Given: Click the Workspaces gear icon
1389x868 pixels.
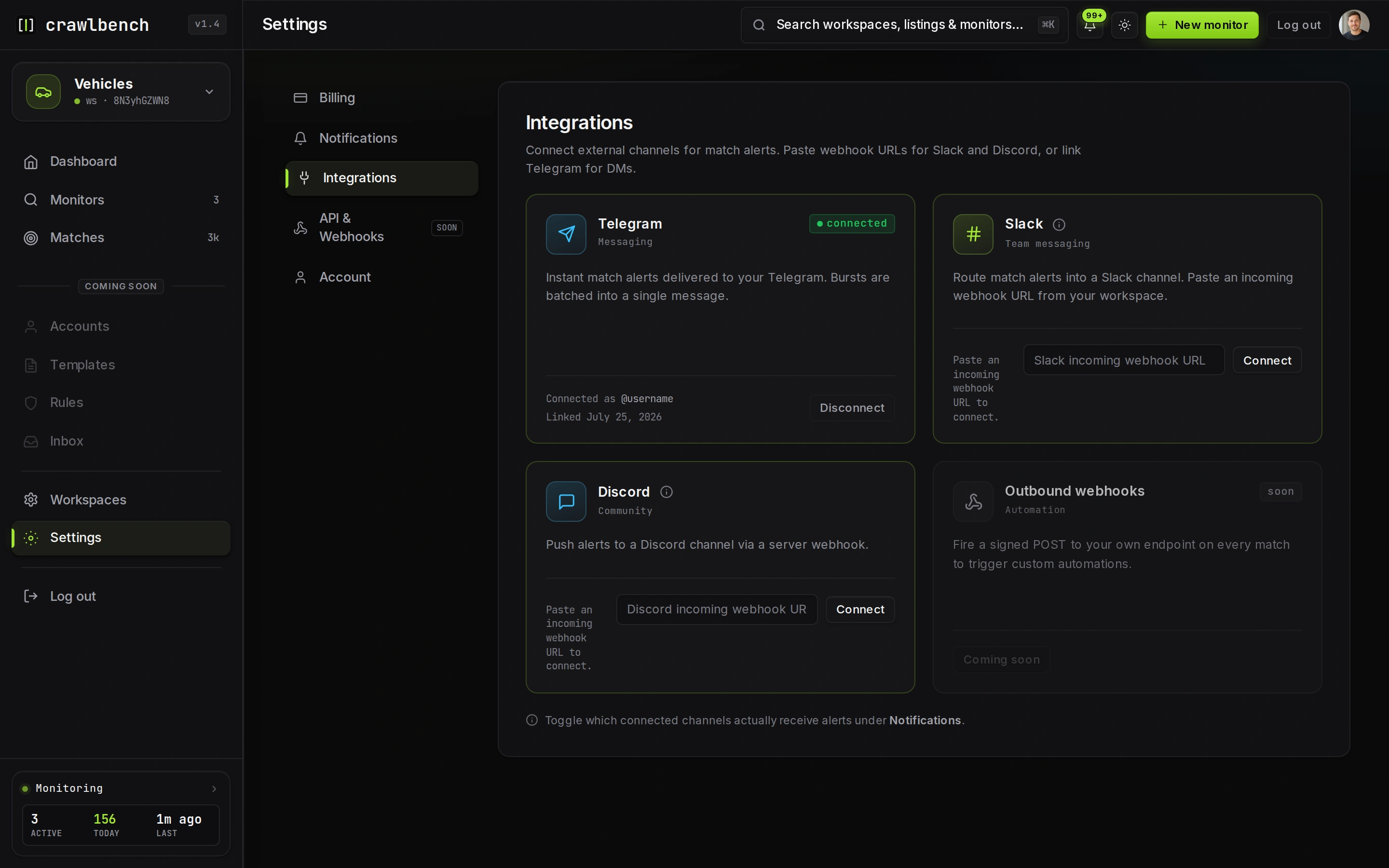Looking at the screenshot, I should coord(31,500).
